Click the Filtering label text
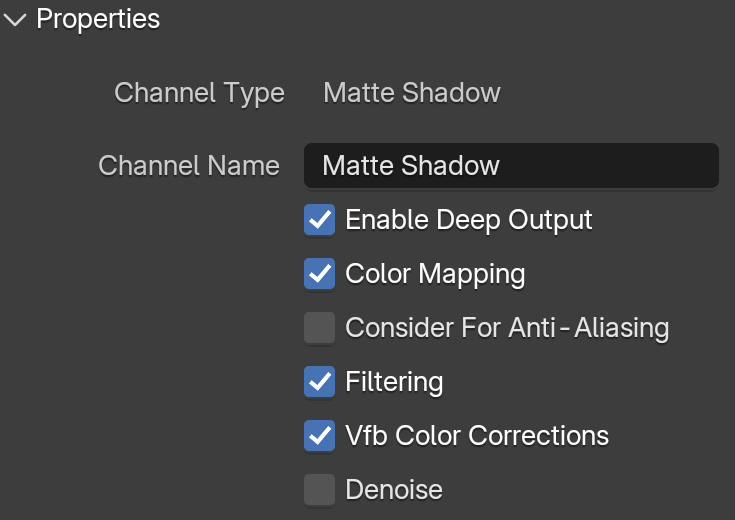Screen dimensions: 735x520 tap(394, 382)
